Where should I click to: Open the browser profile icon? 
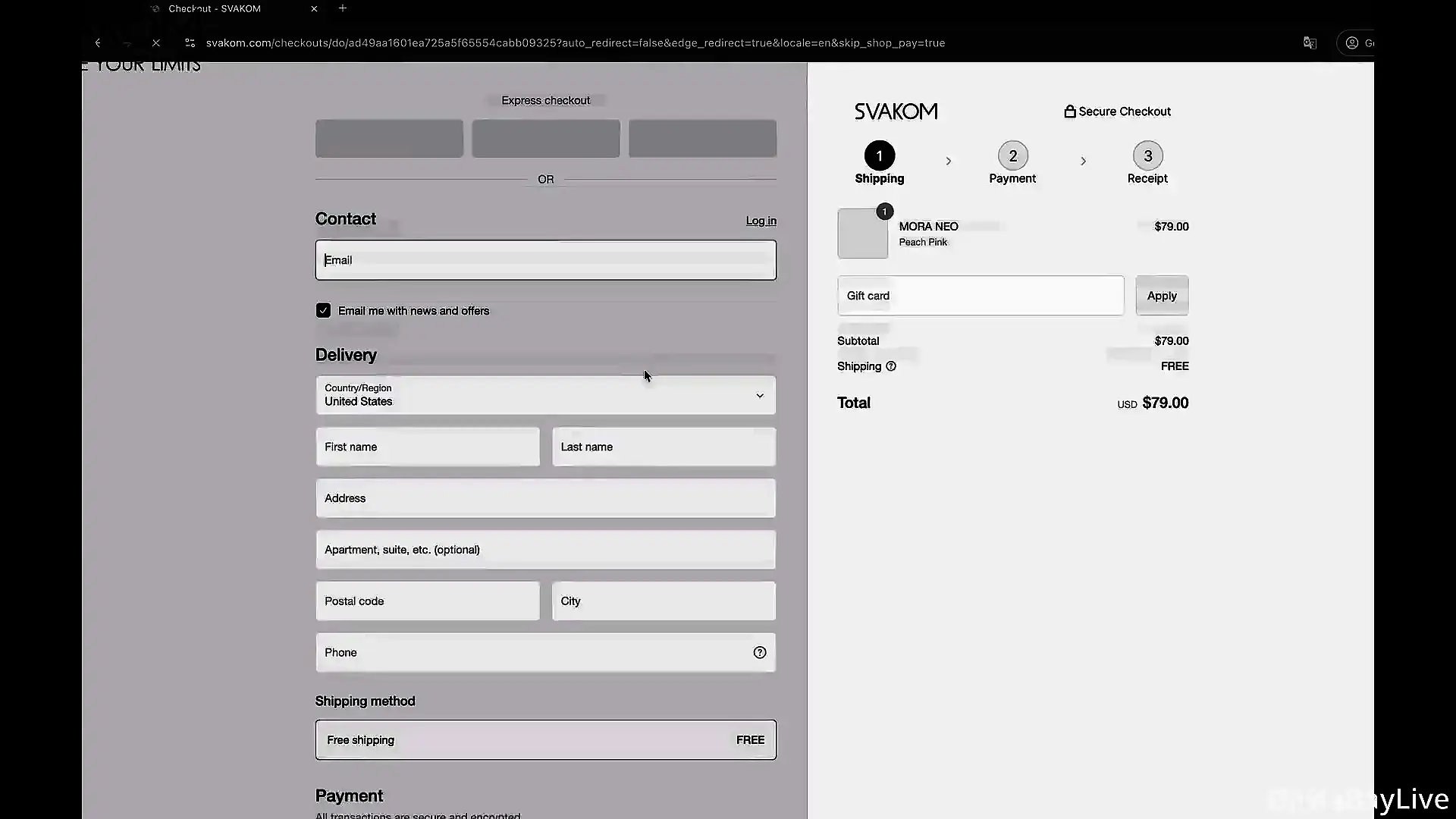tap(1352, 43)
